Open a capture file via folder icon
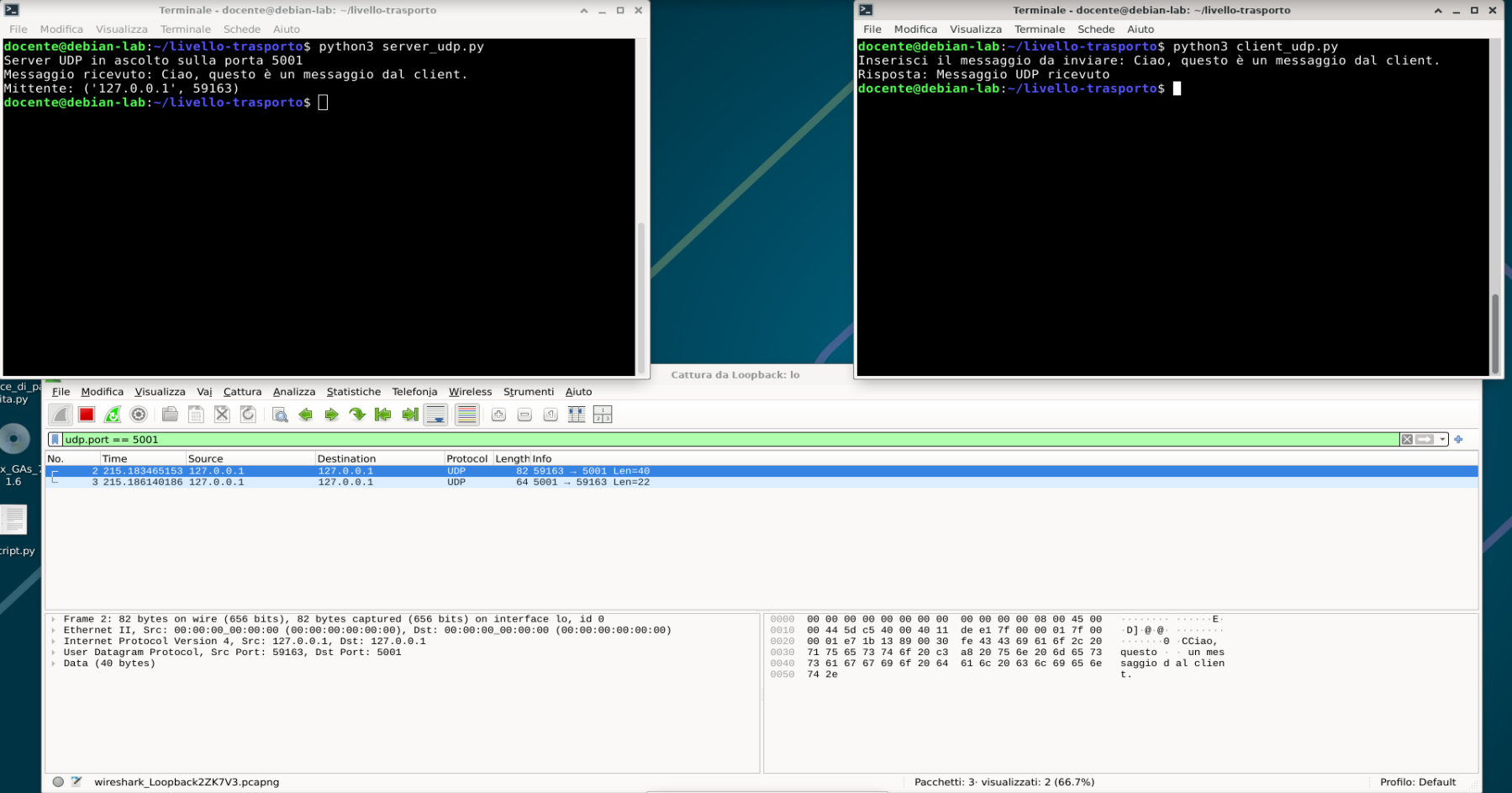Screen dimensions: 1512x793 [170, 415]
